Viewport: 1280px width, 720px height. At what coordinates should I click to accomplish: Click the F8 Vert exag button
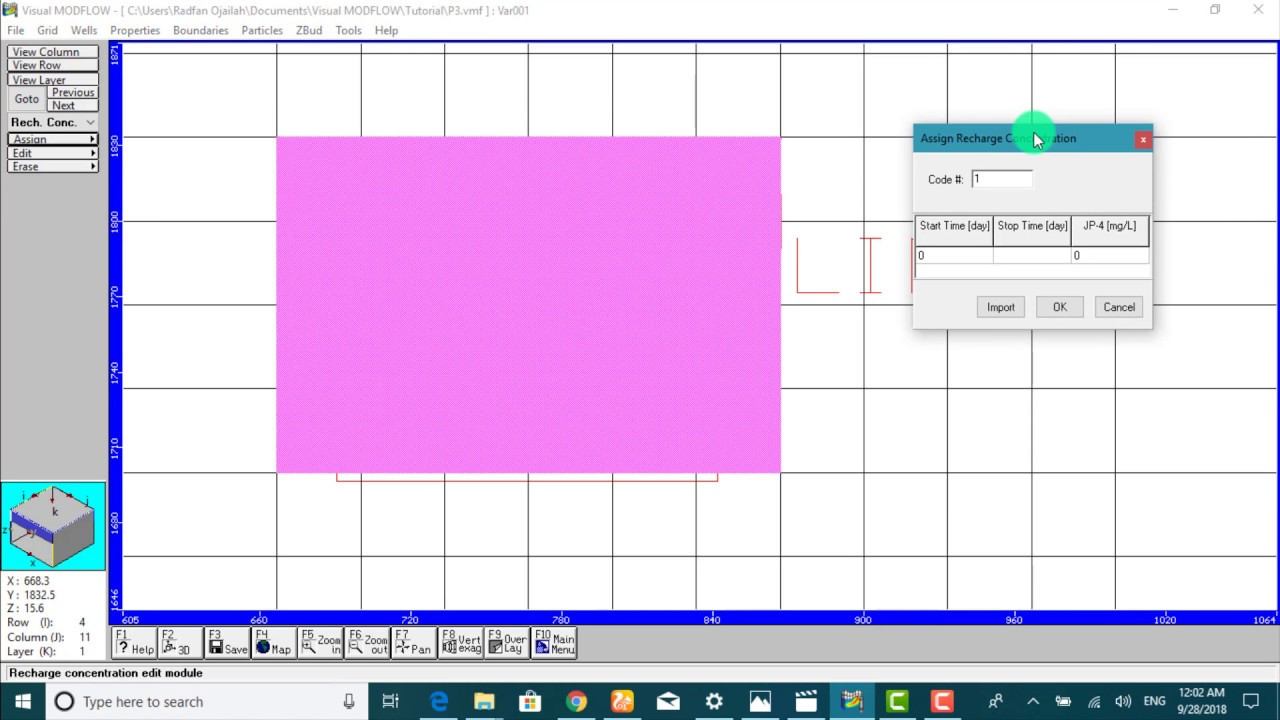pos(461,643)
